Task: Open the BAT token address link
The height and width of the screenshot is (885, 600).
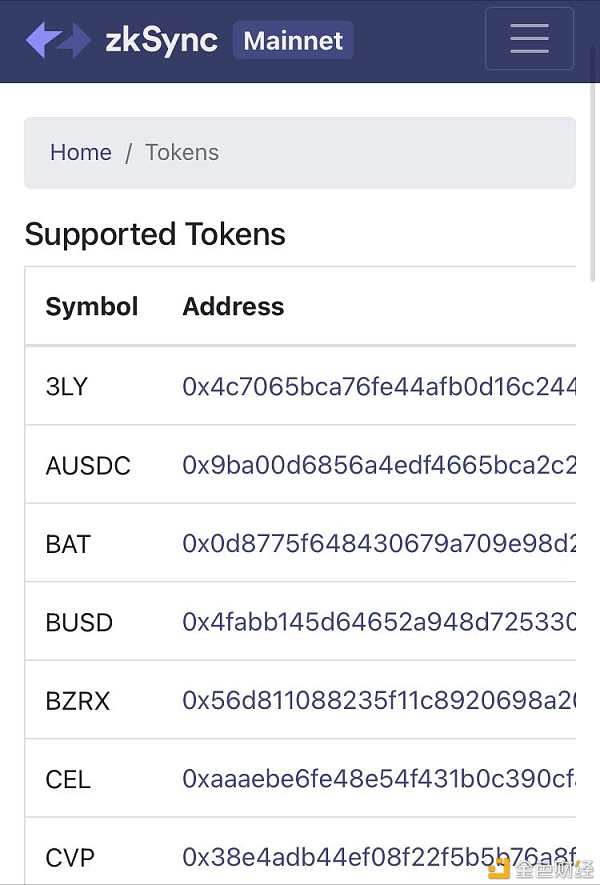Action: coord(379,544)
